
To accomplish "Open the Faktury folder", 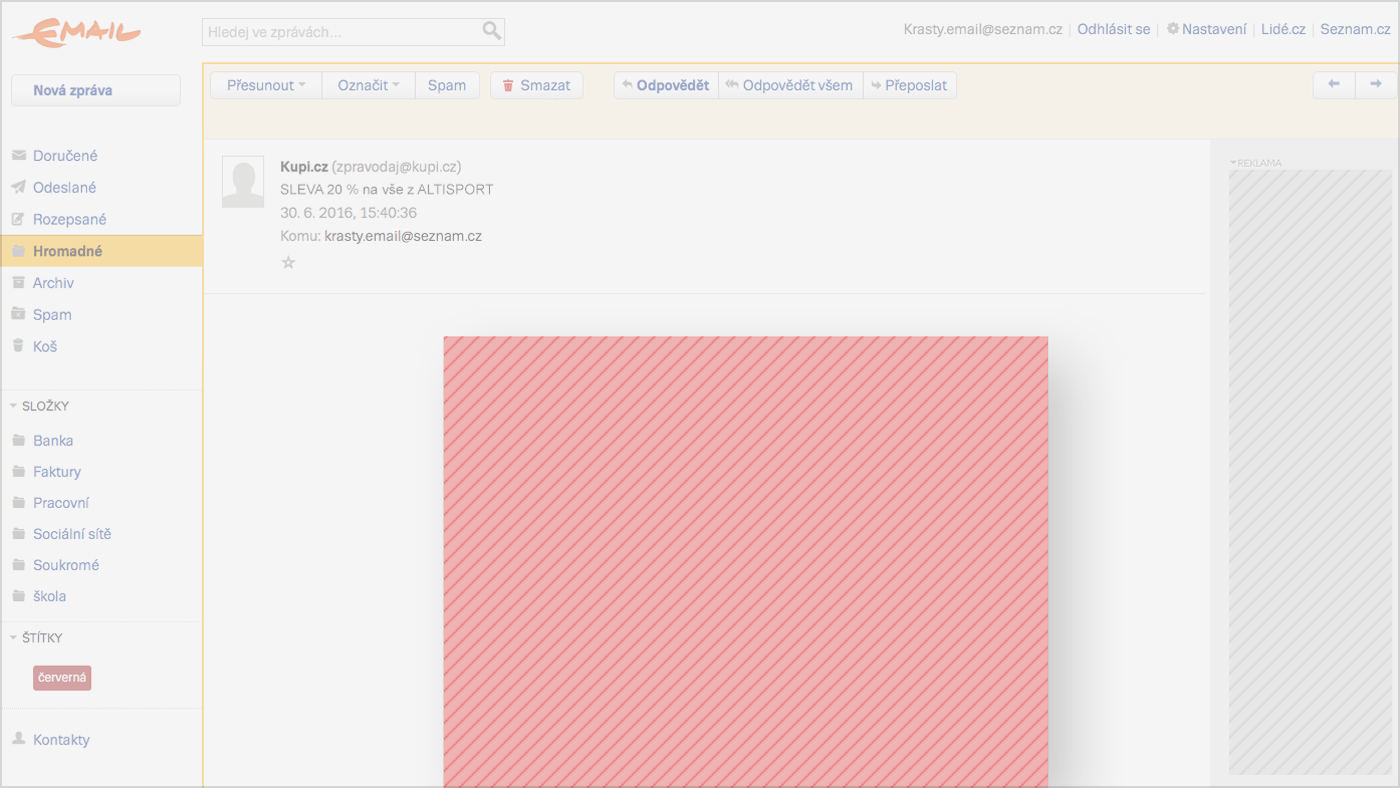I will click(57, 471).
